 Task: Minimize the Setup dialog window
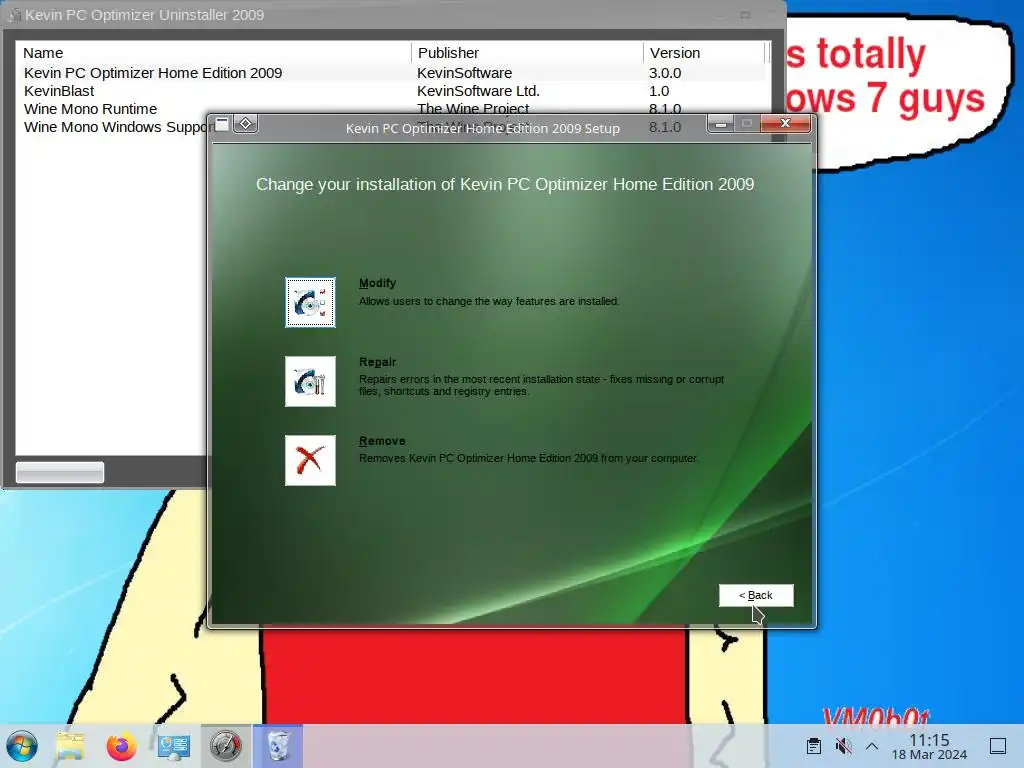(x=721, y=123)
